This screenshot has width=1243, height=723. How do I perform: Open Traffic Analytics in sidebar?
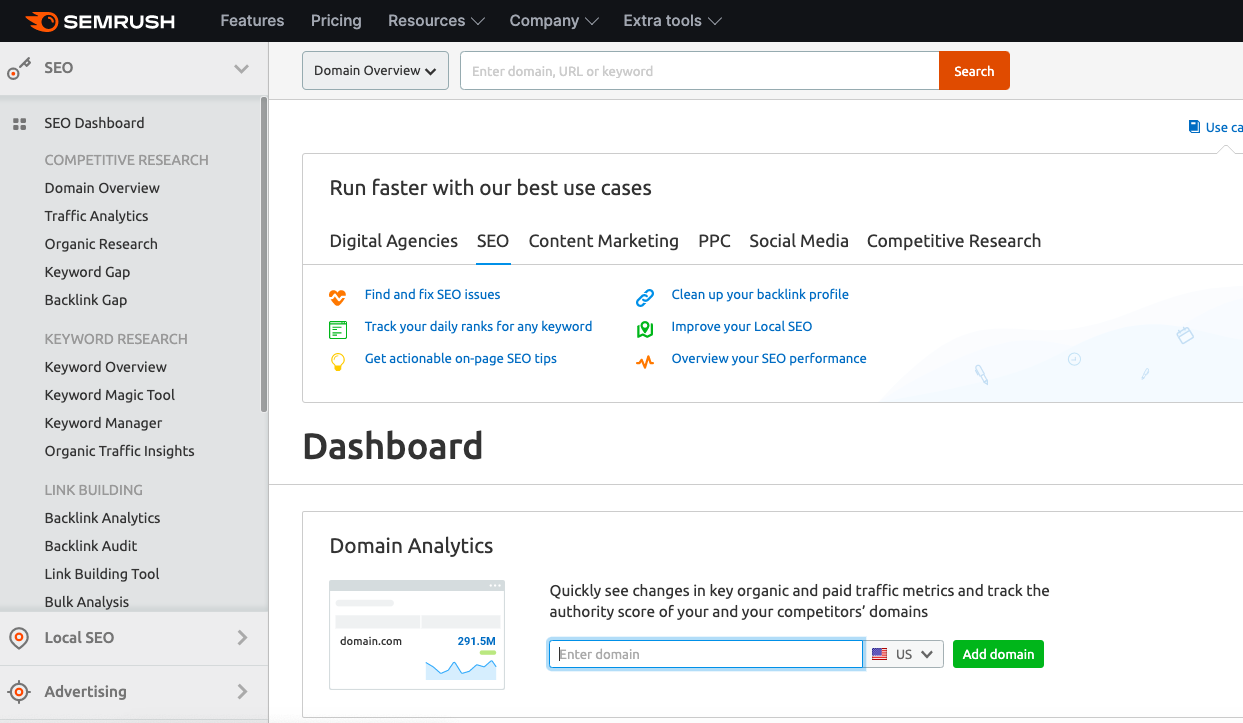[x=96, y=216]
